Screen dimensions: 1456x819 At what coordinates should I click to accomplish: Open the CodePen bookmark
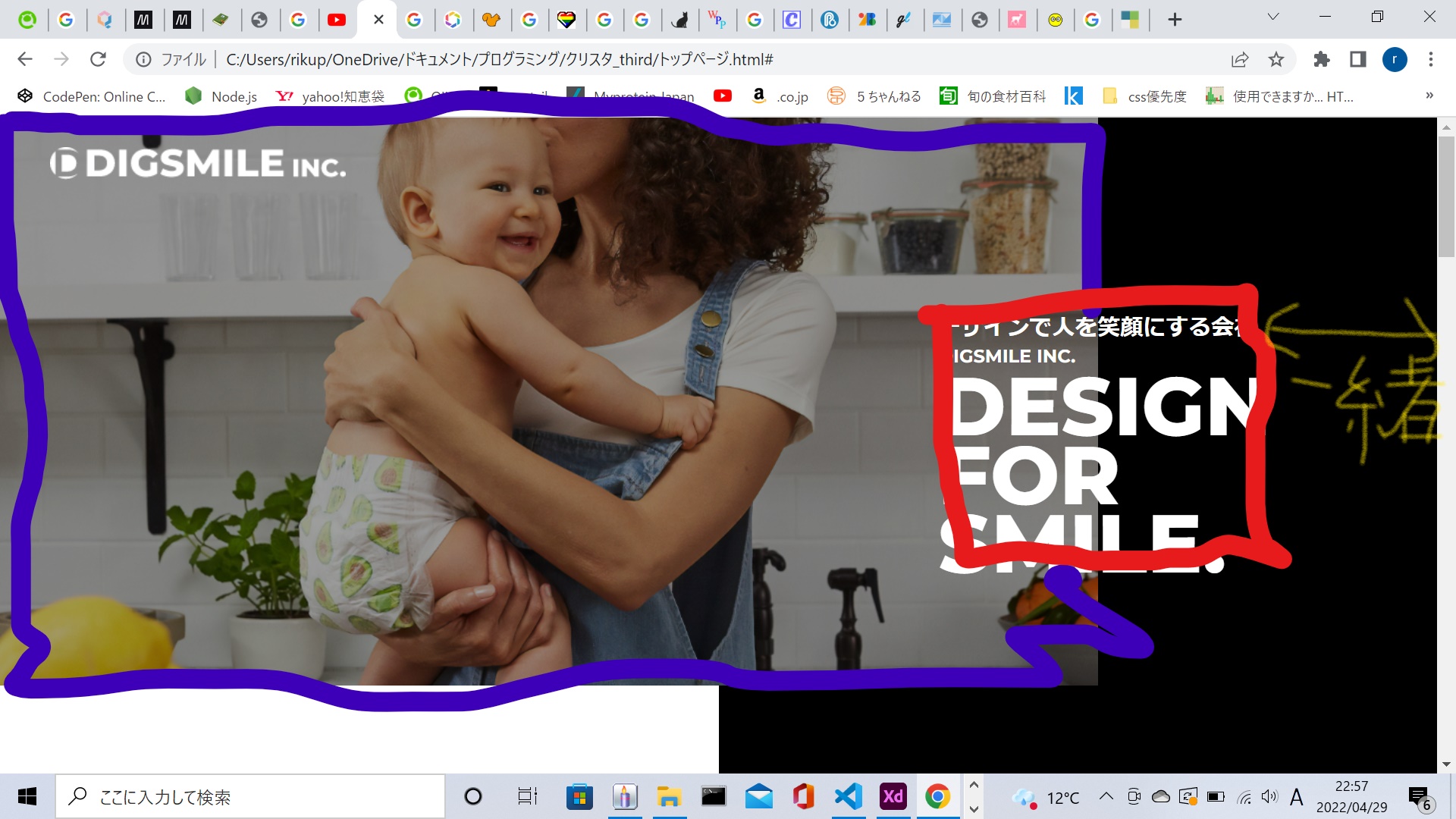[x=91, y=96]
